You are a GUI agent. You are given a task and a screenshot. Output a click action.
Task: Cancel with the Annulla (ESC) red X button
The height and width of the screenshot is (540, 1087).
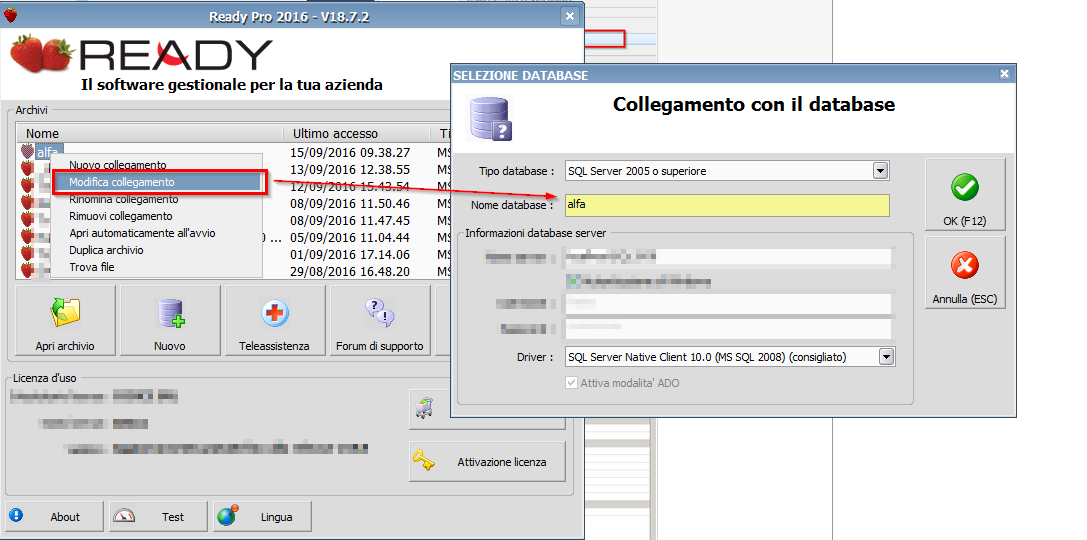(965, 272)
